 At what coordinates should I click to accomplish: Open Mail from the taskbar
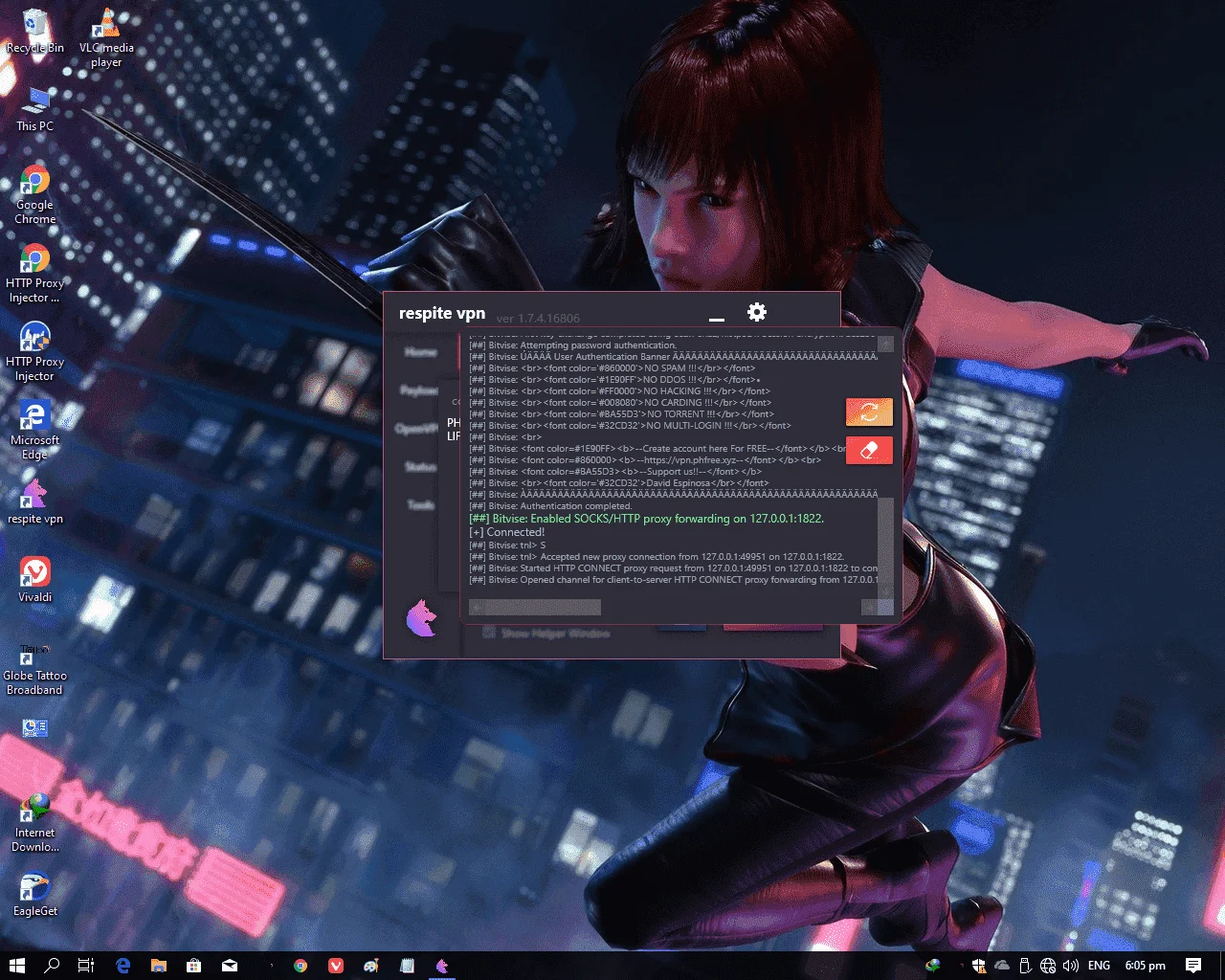click(x=230, y=966)
